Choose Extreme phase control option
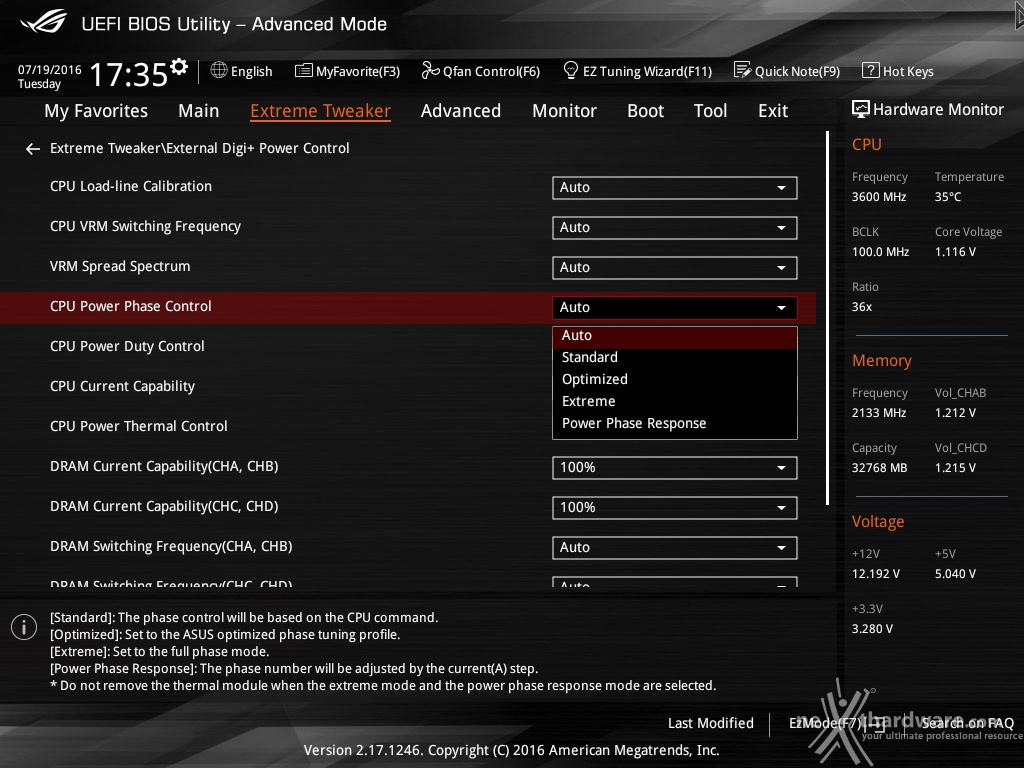Screen dimensions: 1024x768 click(x=675, y=402)
